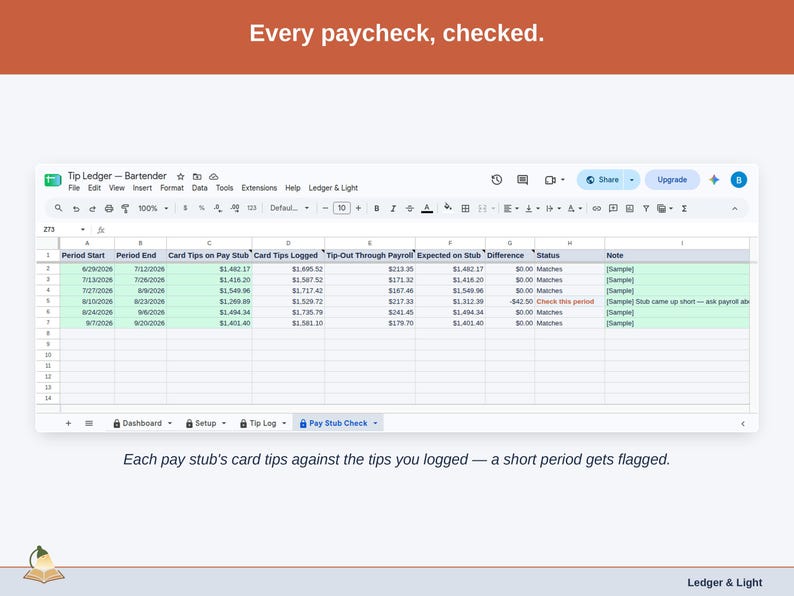Click the search menus magnifier icon
The image size is (794, 596).
click(59, 208)
